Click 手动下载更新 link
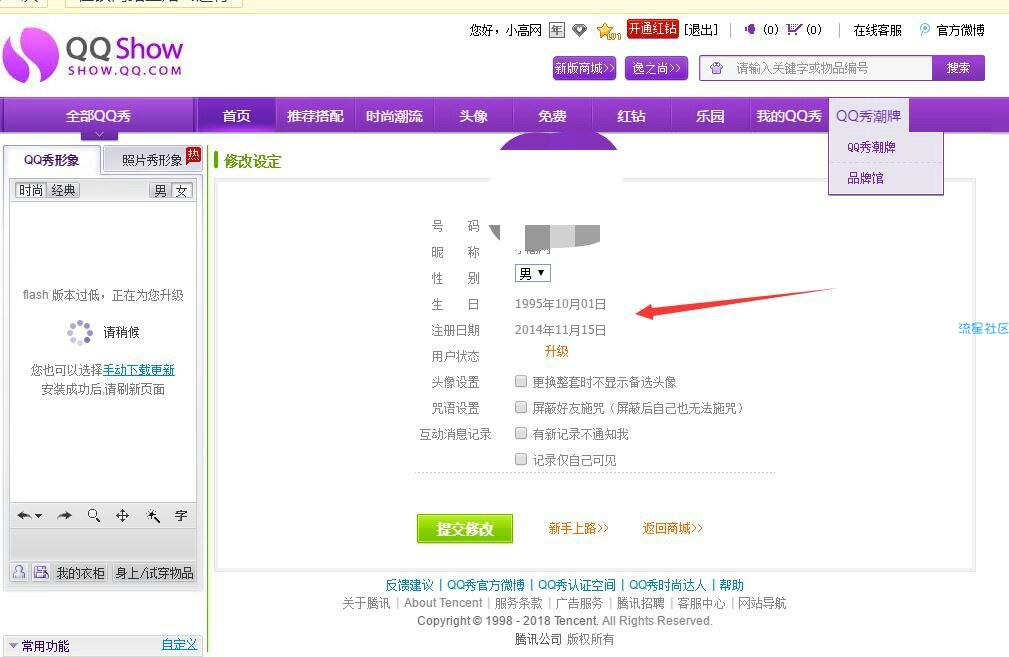Viewport: 1009px width, 657px height. 139,370
